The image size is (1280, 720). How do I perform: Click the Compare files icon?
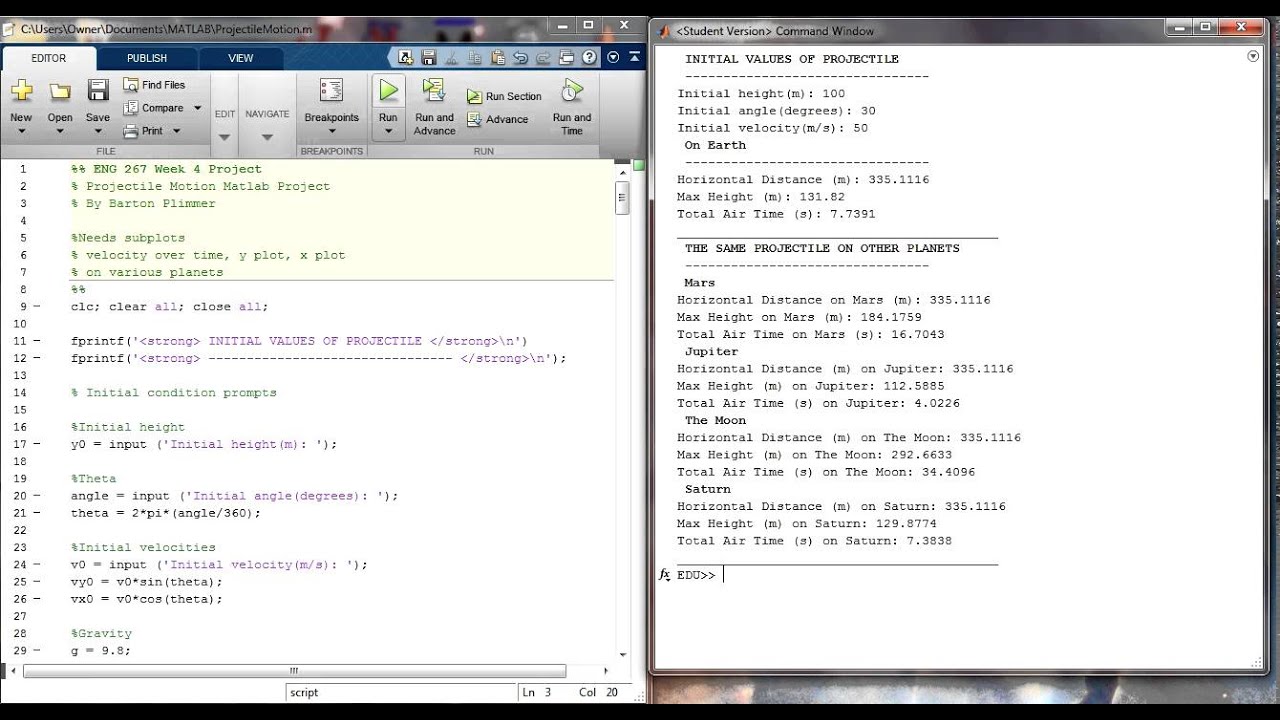click(x=131, y=108)
